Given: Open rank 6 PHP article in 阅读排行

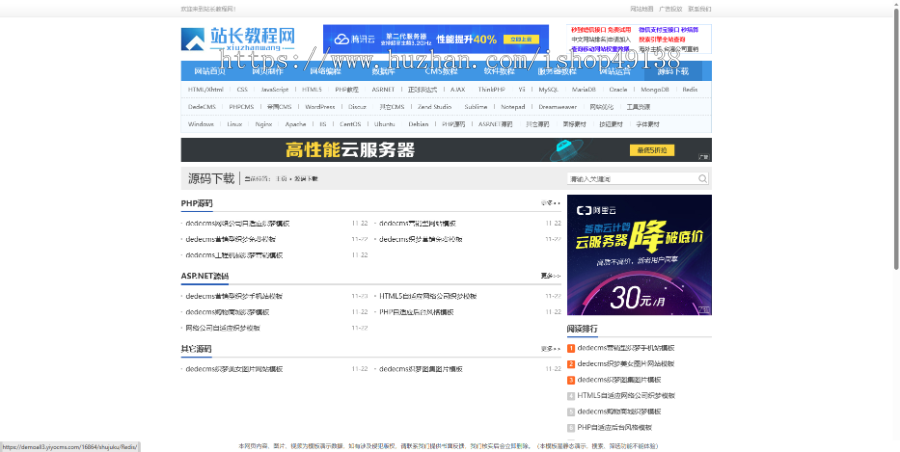Looking at the screenshot, I should point(615,427).
